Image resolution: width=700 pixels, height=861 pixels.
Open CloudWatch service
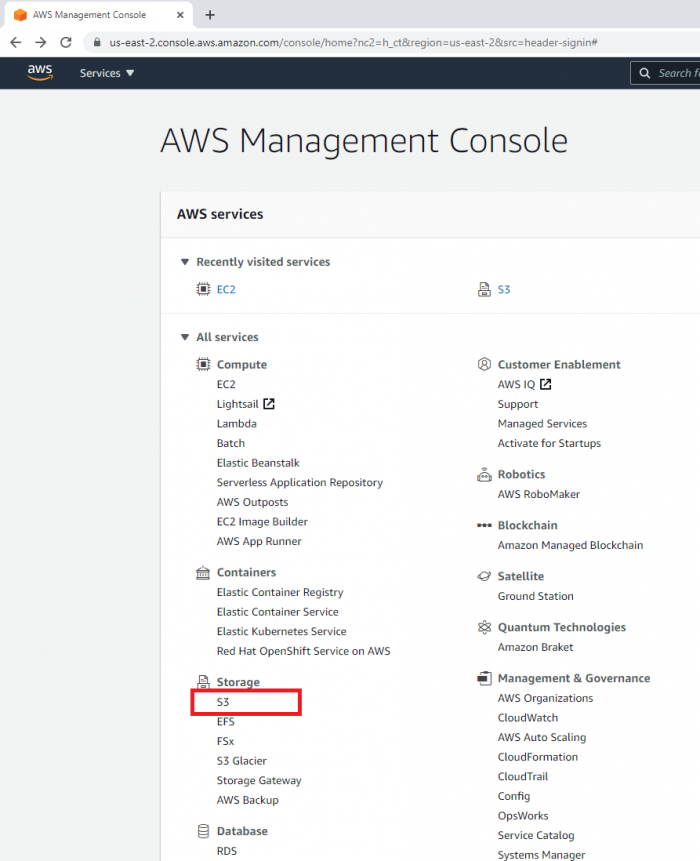pyautogui.click(x=528, y=718)
